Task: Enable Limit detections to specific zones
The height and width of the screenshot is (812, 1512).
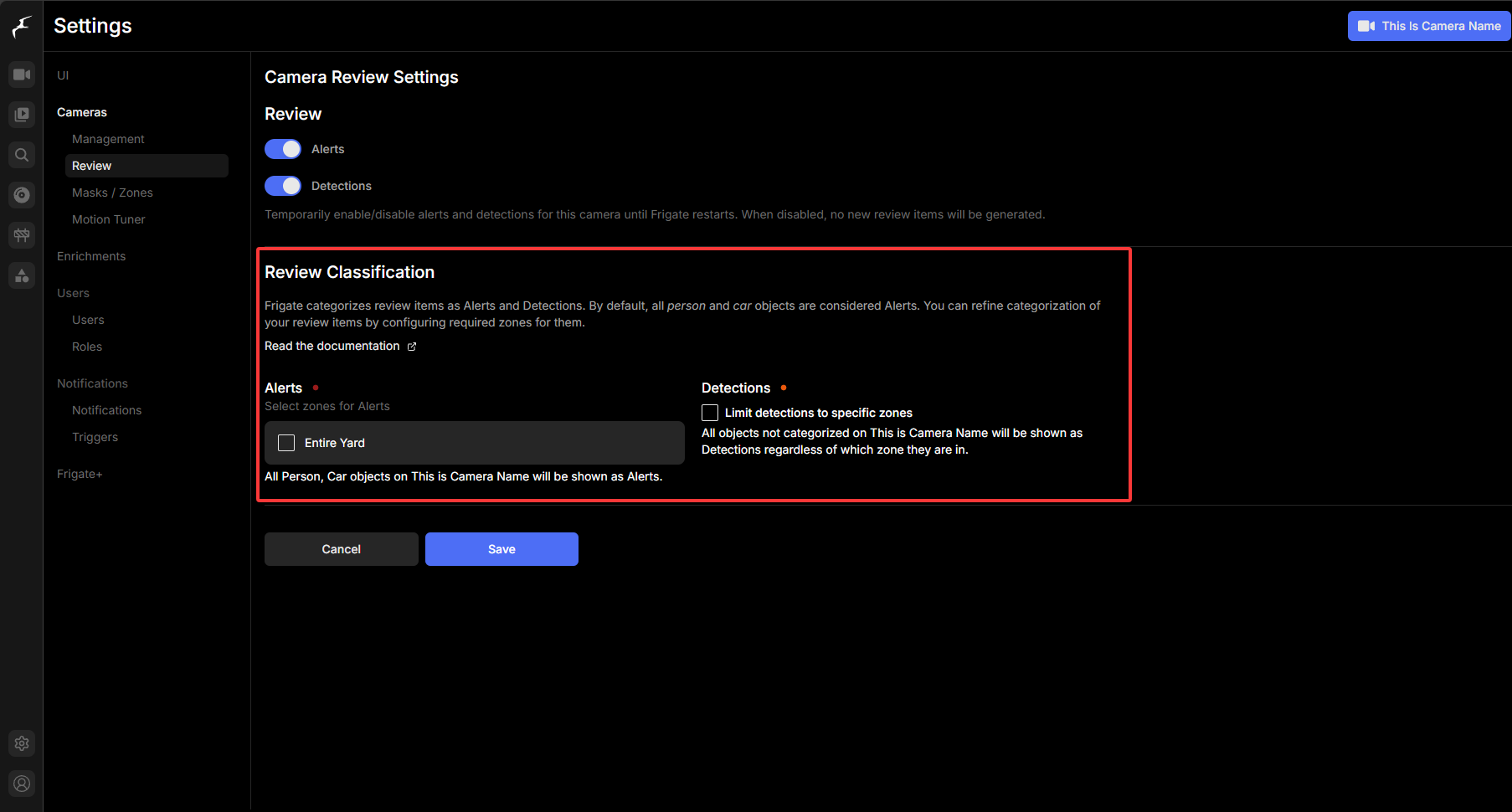Action: [x=710, y=413]
